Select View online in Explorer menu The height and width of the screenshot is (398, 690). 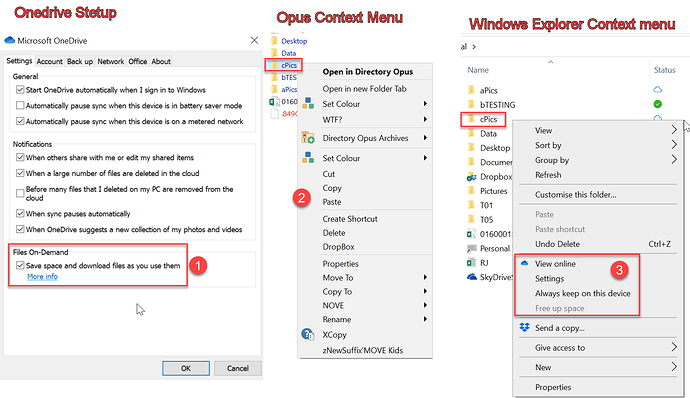[x=555, y=264]
